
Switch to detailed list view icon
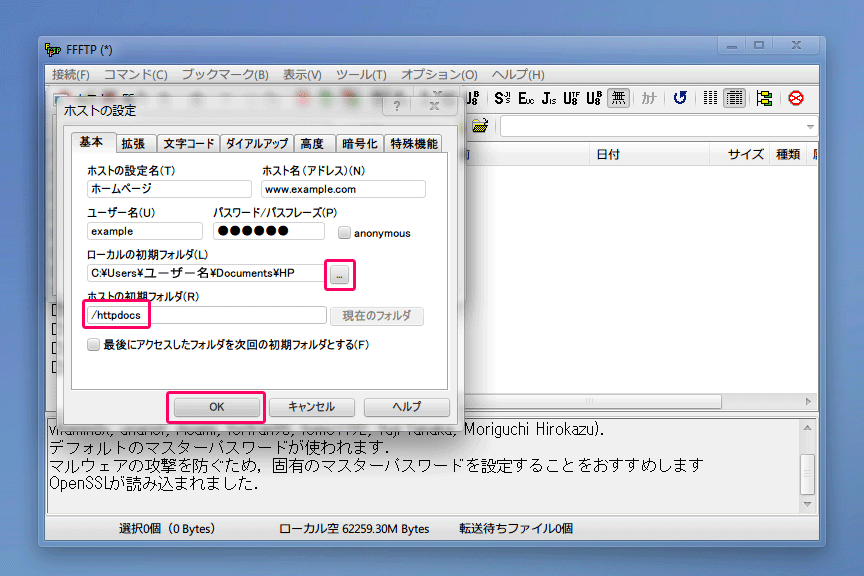735,98
